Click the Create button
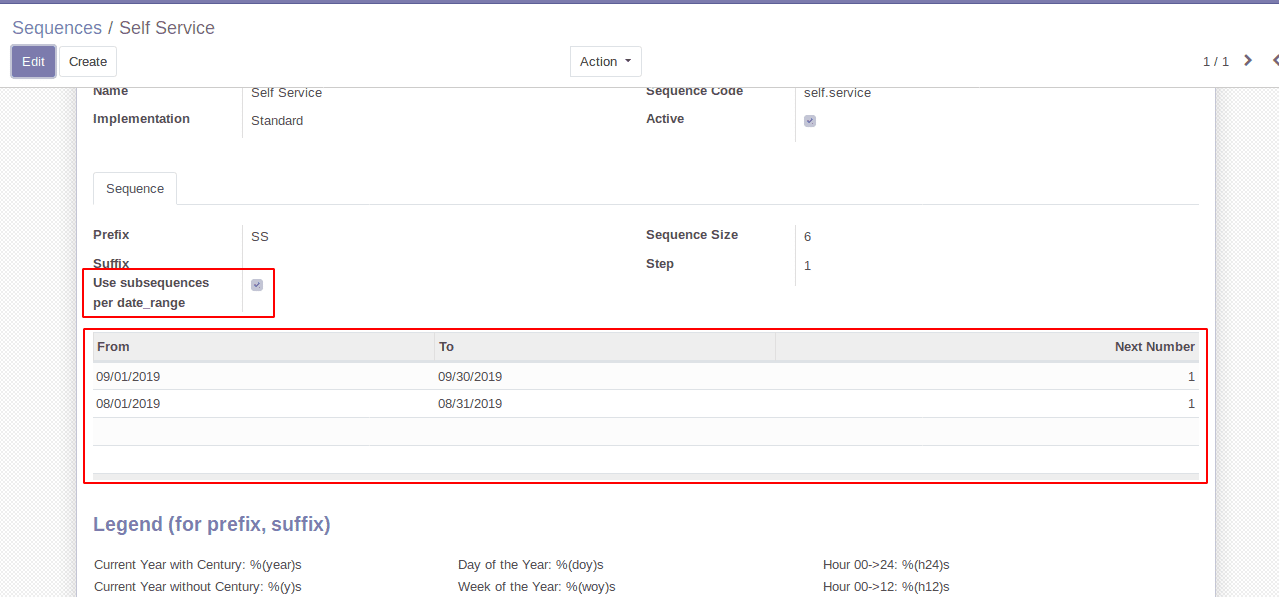 88,61
